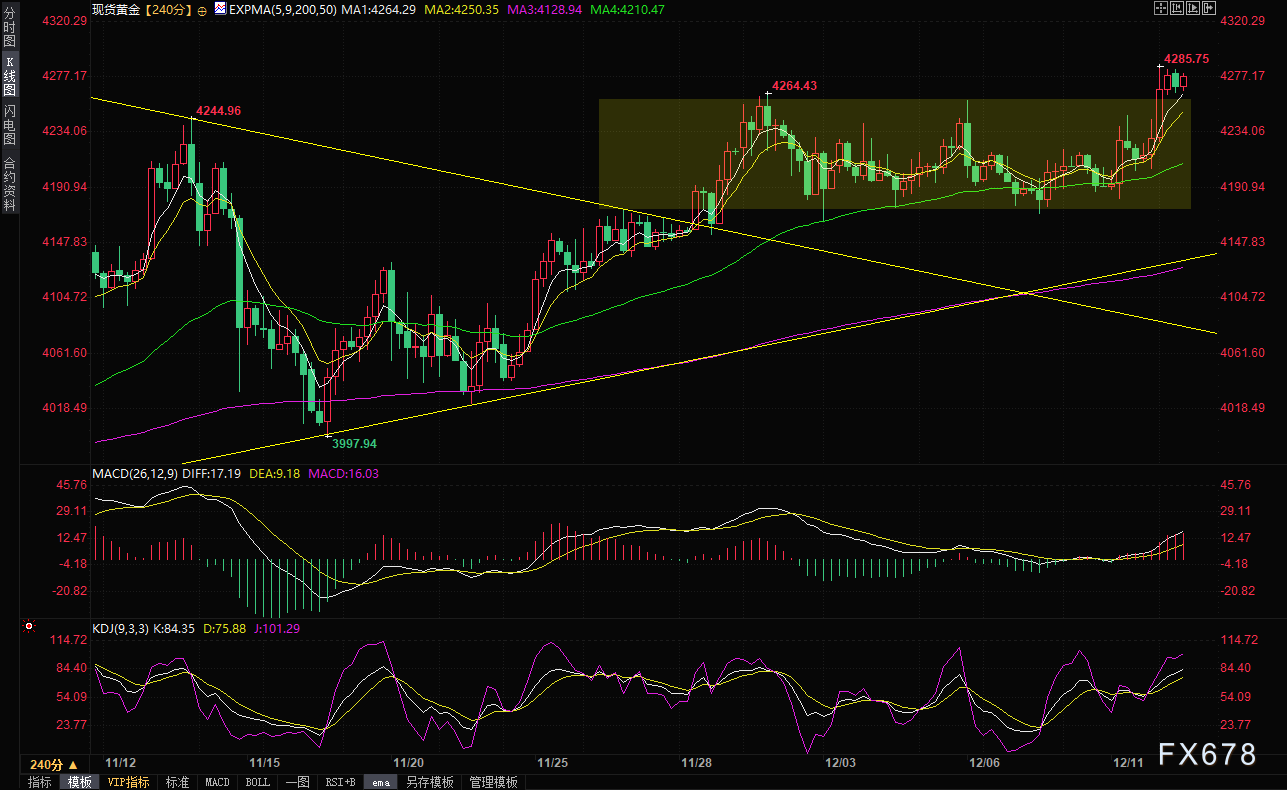1287x790 pixels.
Task: Click the crosshair cursor icon at top right
Action: coord(1159,8)
